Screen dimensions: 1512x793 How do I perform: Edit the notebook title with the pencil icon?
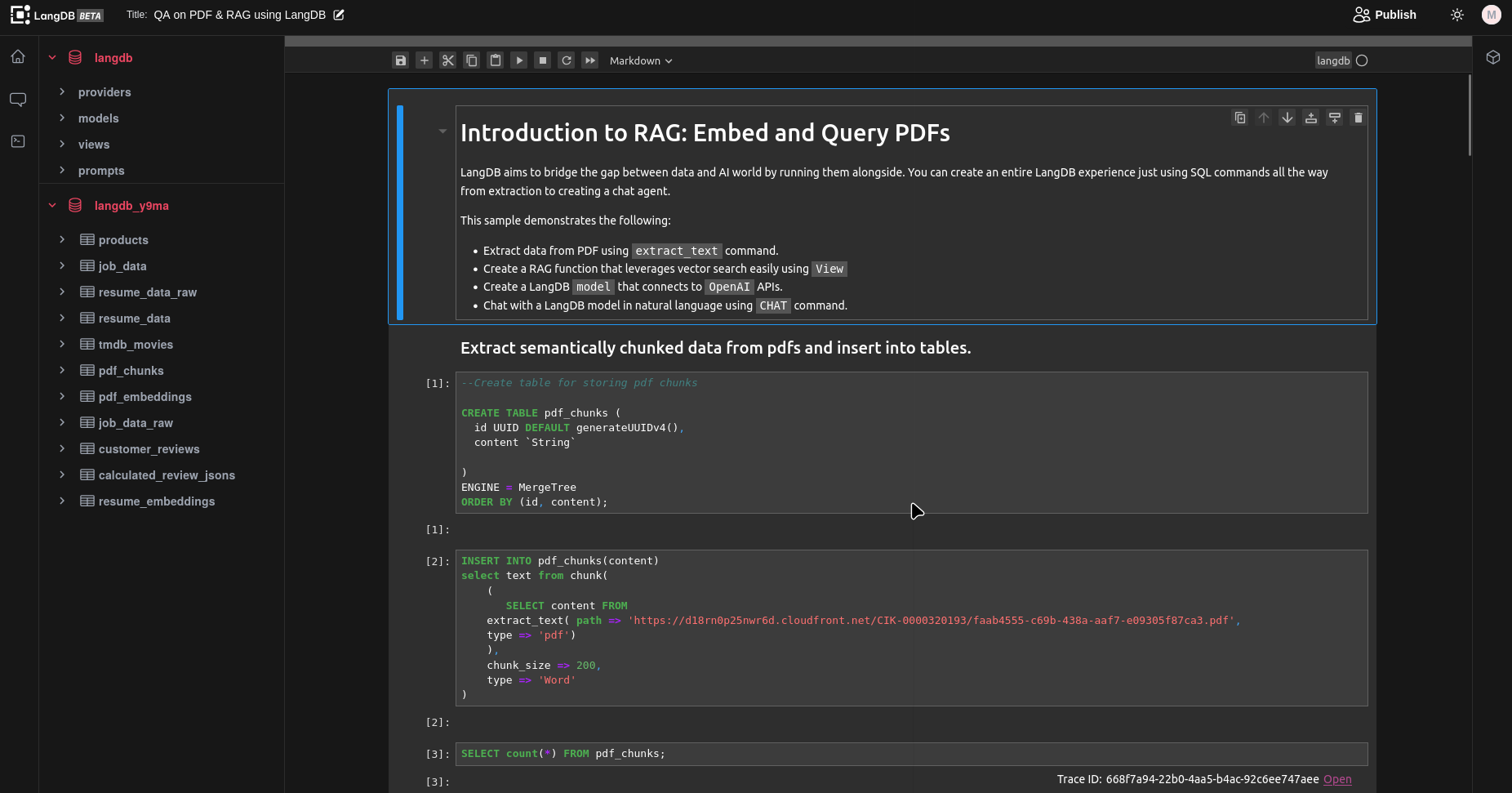click(339, 15)
